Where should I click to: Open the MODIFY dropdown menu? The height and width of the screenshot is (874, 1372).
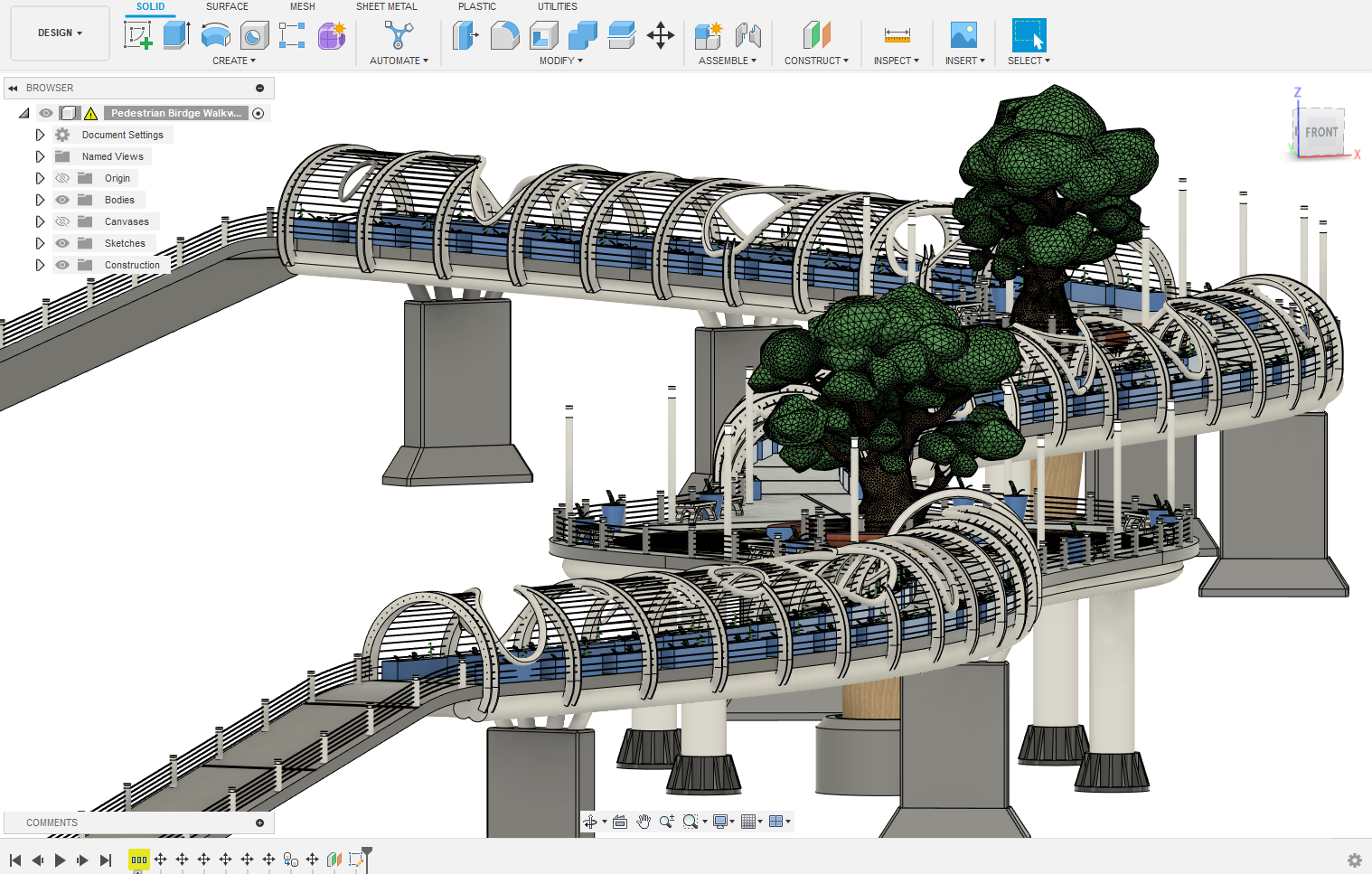[x=560, y=61]
